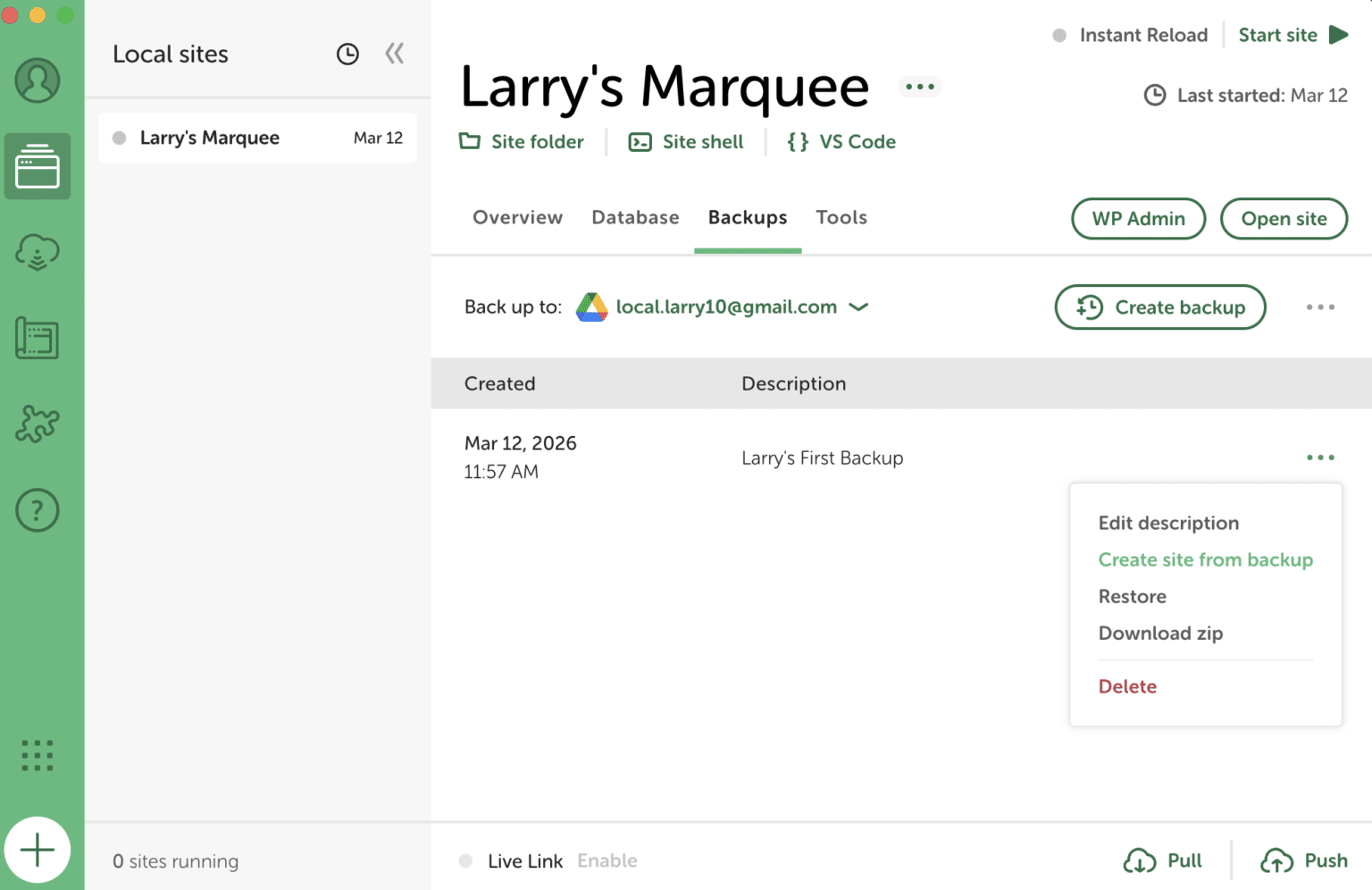
Task: Switch to the Overview tab
Action: pos(518,217)
